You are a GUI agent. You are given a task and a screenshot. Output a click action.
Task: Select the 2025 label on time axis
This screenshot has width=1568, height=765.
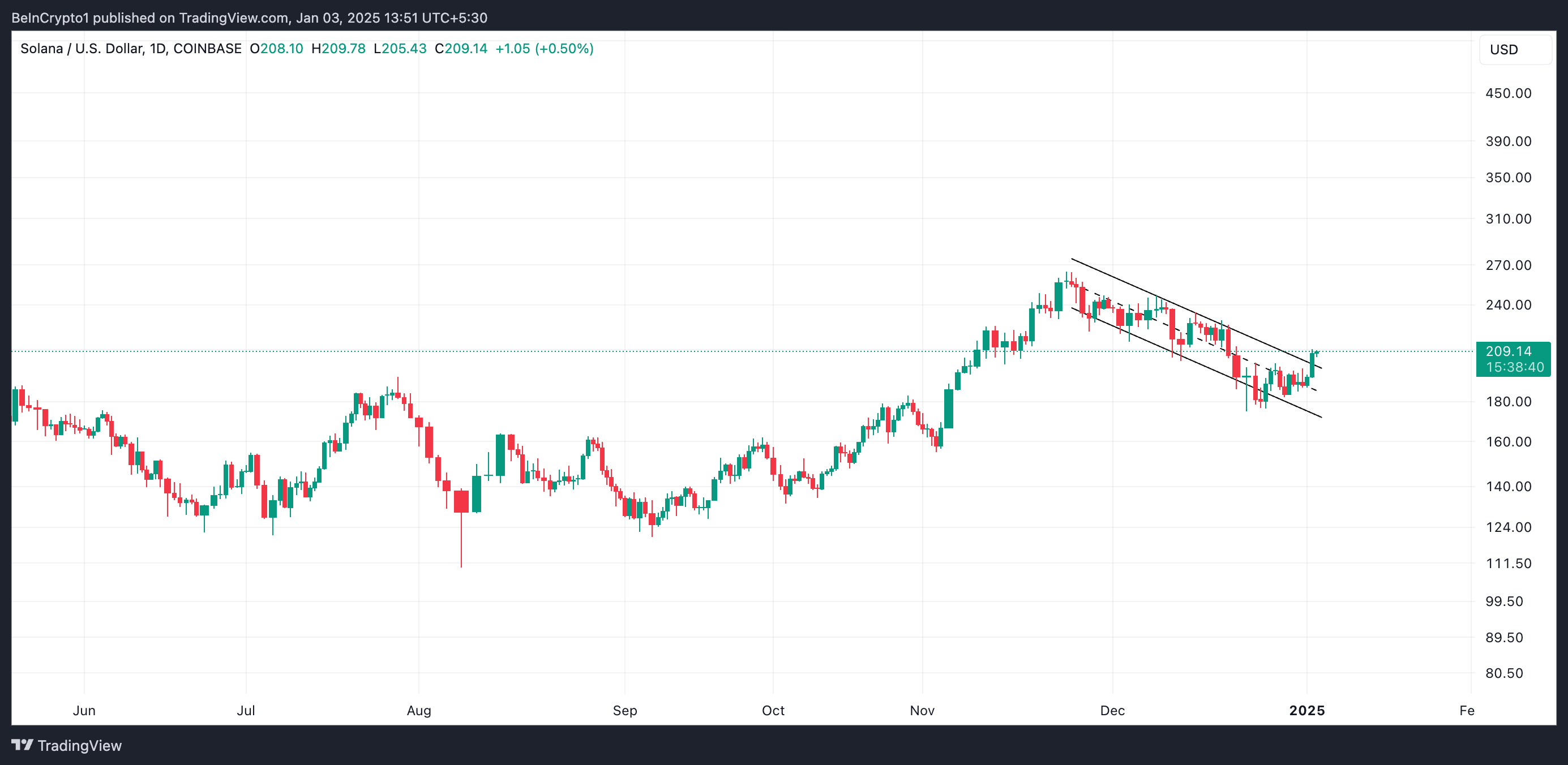(x=1306, y=710)
